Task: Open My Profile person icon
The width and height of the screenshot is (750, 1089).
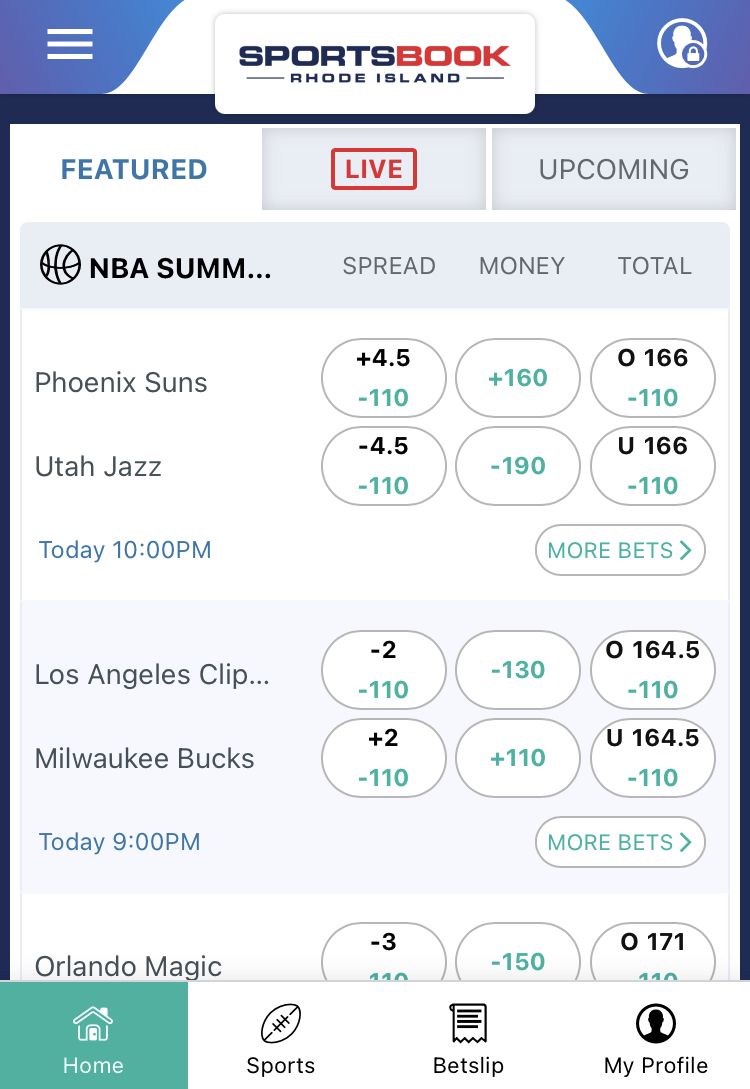Action: click(x=656, y=1024)
